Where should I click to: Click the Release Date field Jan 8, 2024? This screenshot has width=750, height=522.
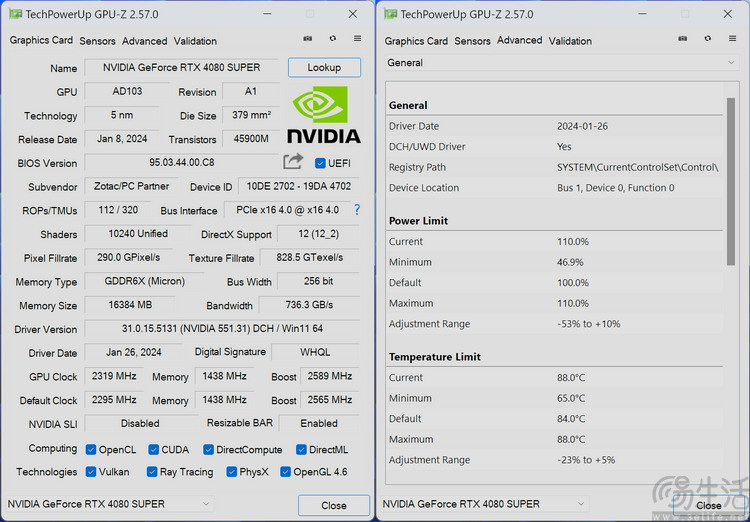(122, 139)
